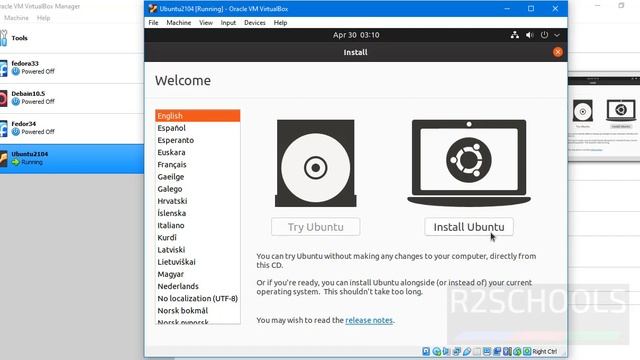This screenshot has width=640, height=360.
Task: Select Íslenska in the language list
Action: pyautogui.click(x=198, y=213)
